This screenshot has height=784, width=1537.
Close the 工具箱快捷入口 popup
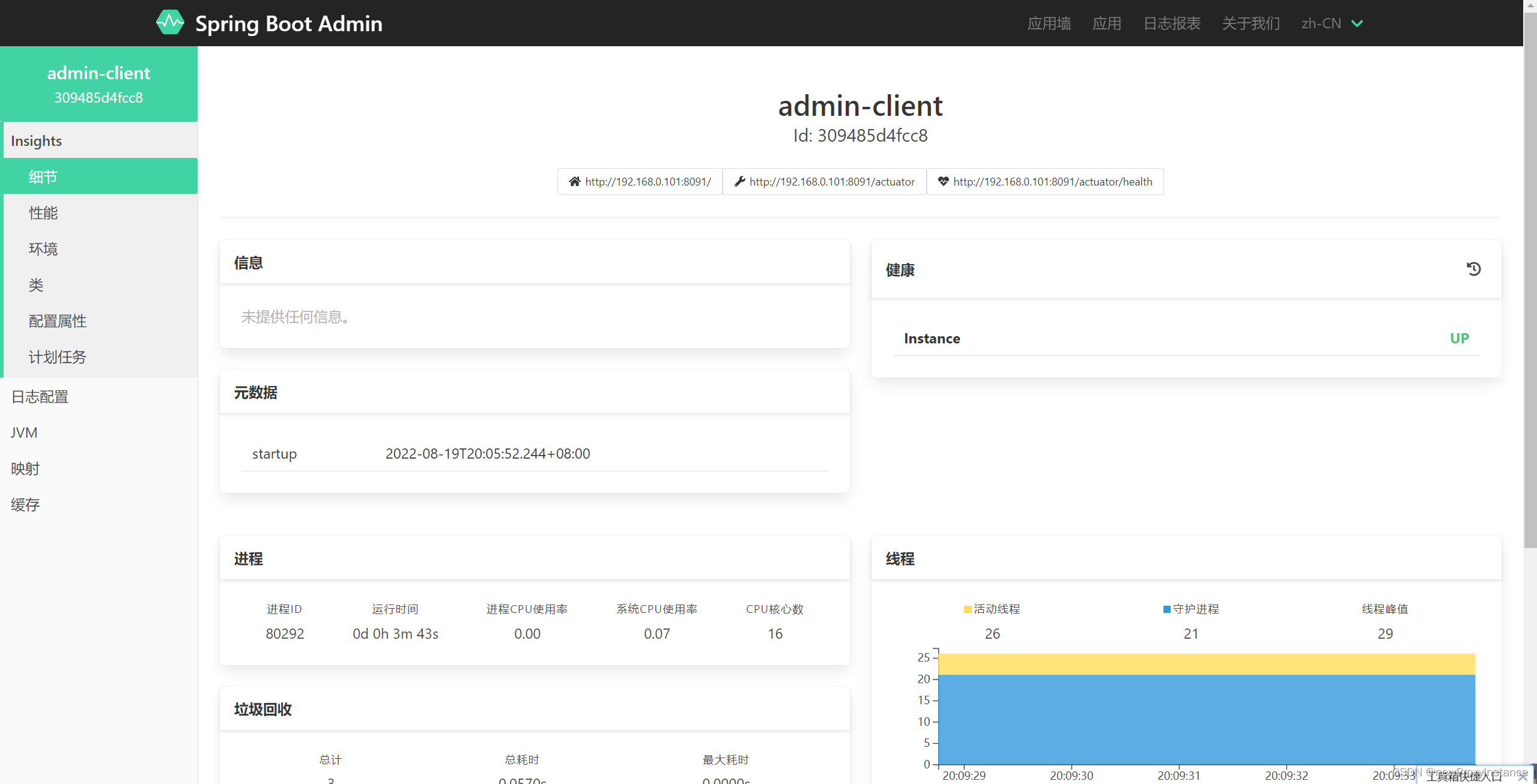(1523, 776)
